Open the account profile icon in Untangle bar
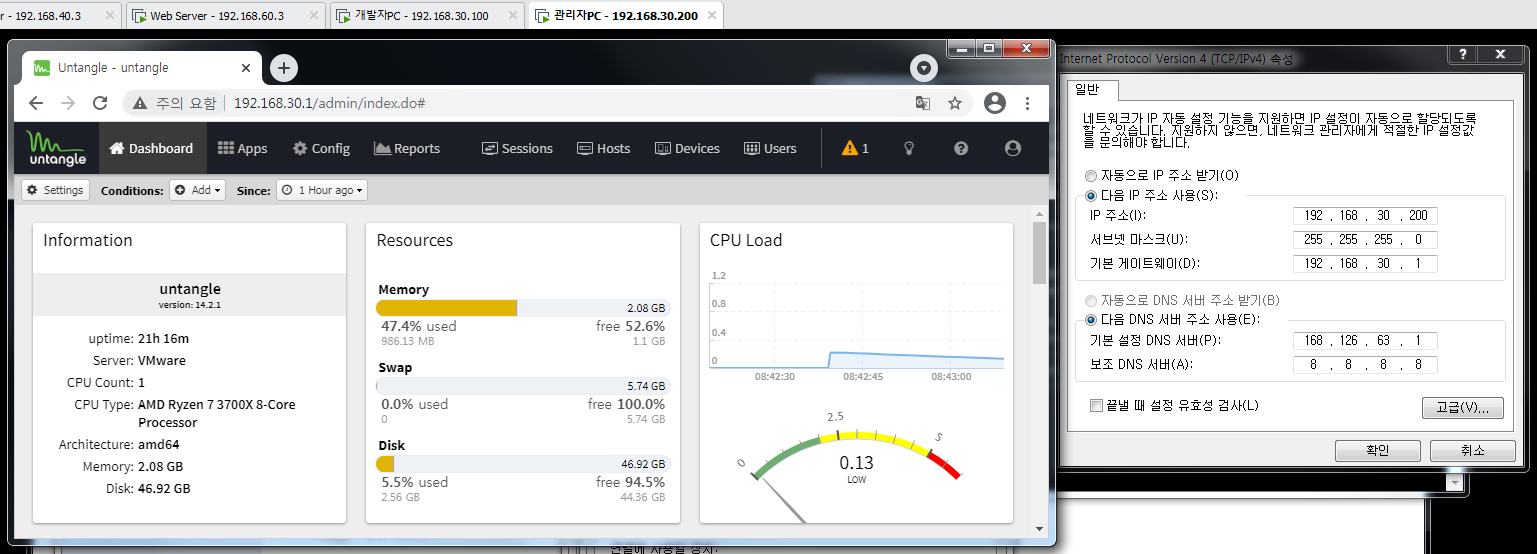Screen dimensions: 1537x554 click(1012, 148)
